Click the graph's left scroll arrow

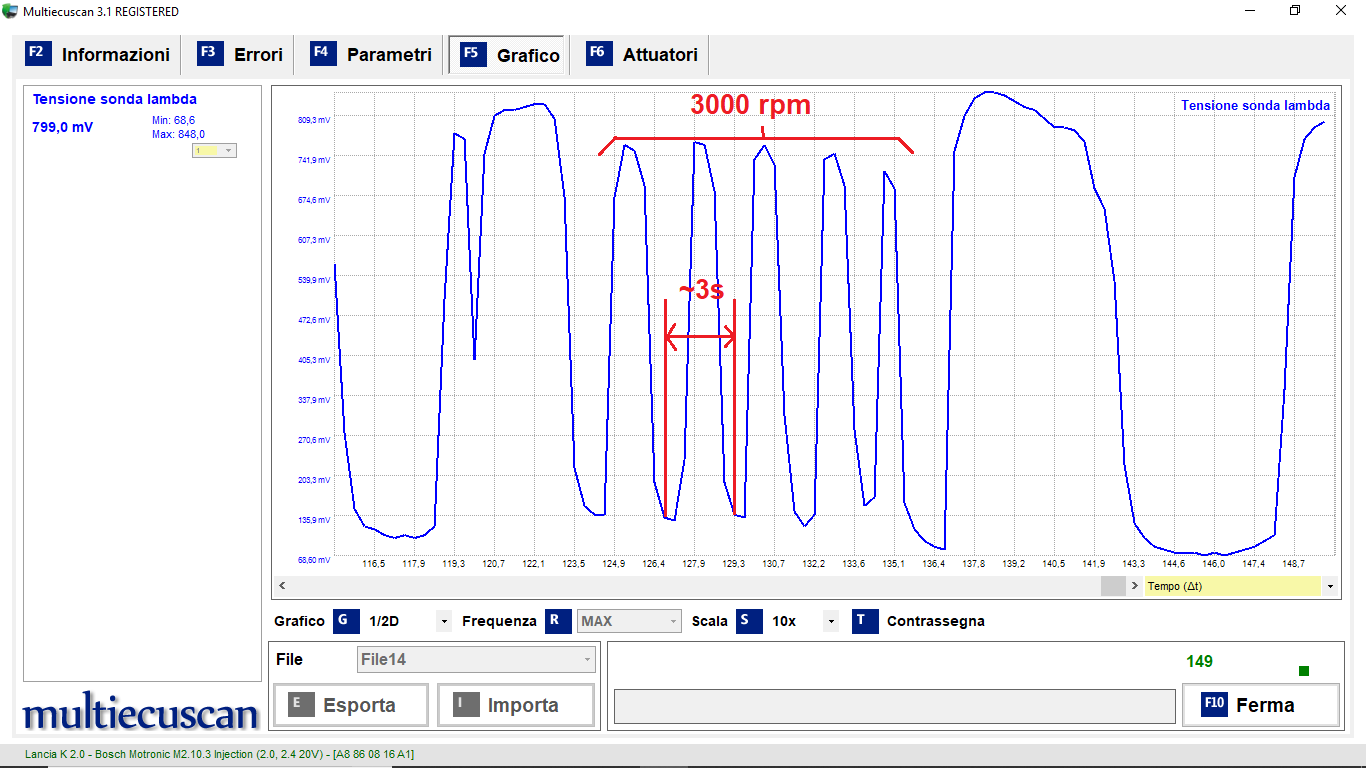coord(282,586)
